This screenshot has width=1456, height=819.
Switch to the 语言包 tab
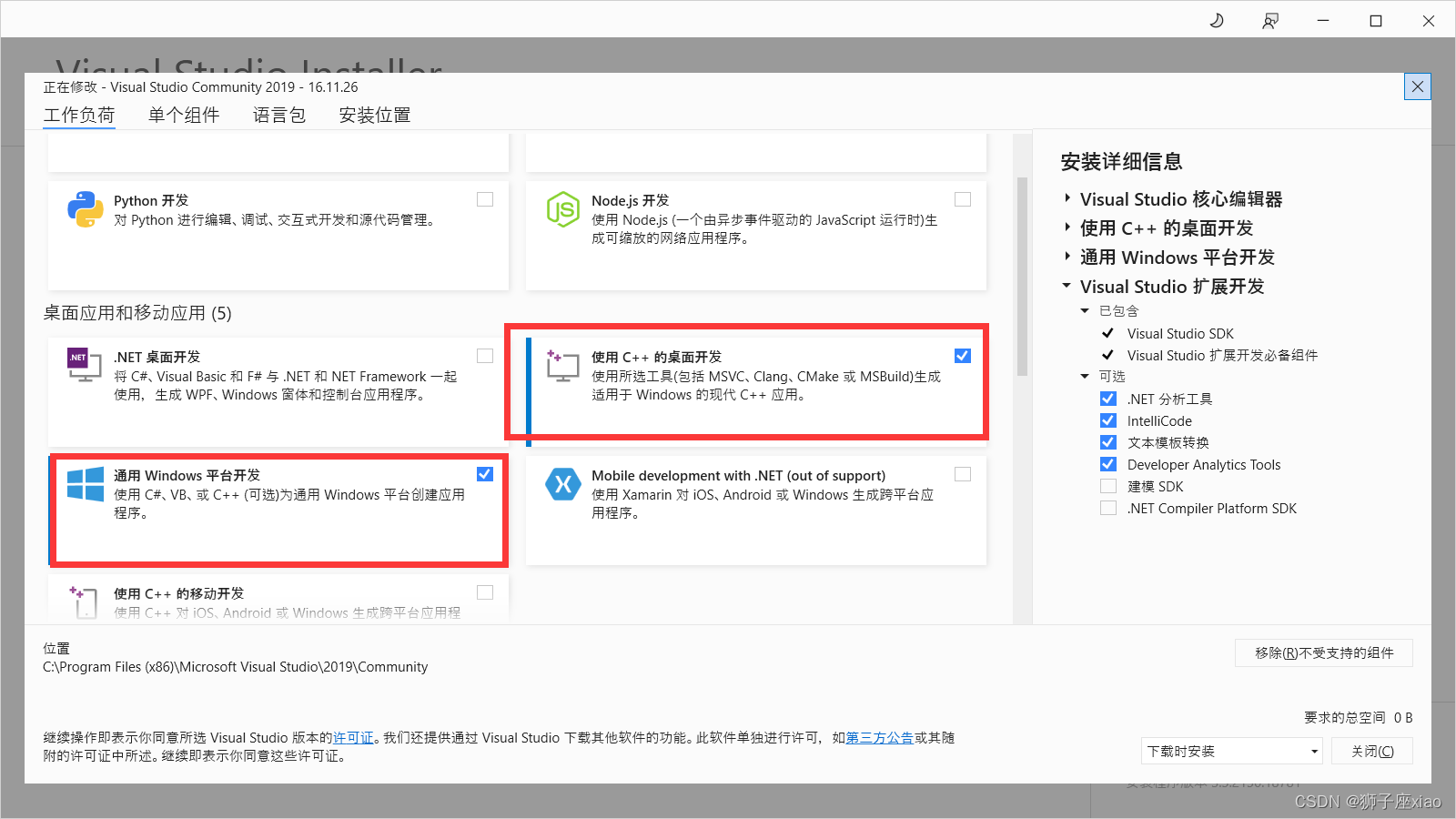click(279, 116)
